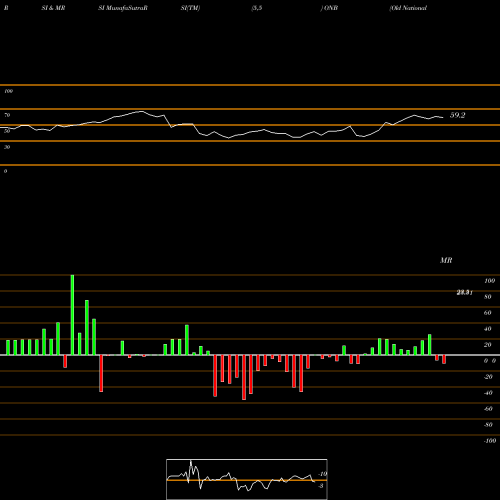
Task: Click the tallest green histogram bar
Action: [72, 315]
